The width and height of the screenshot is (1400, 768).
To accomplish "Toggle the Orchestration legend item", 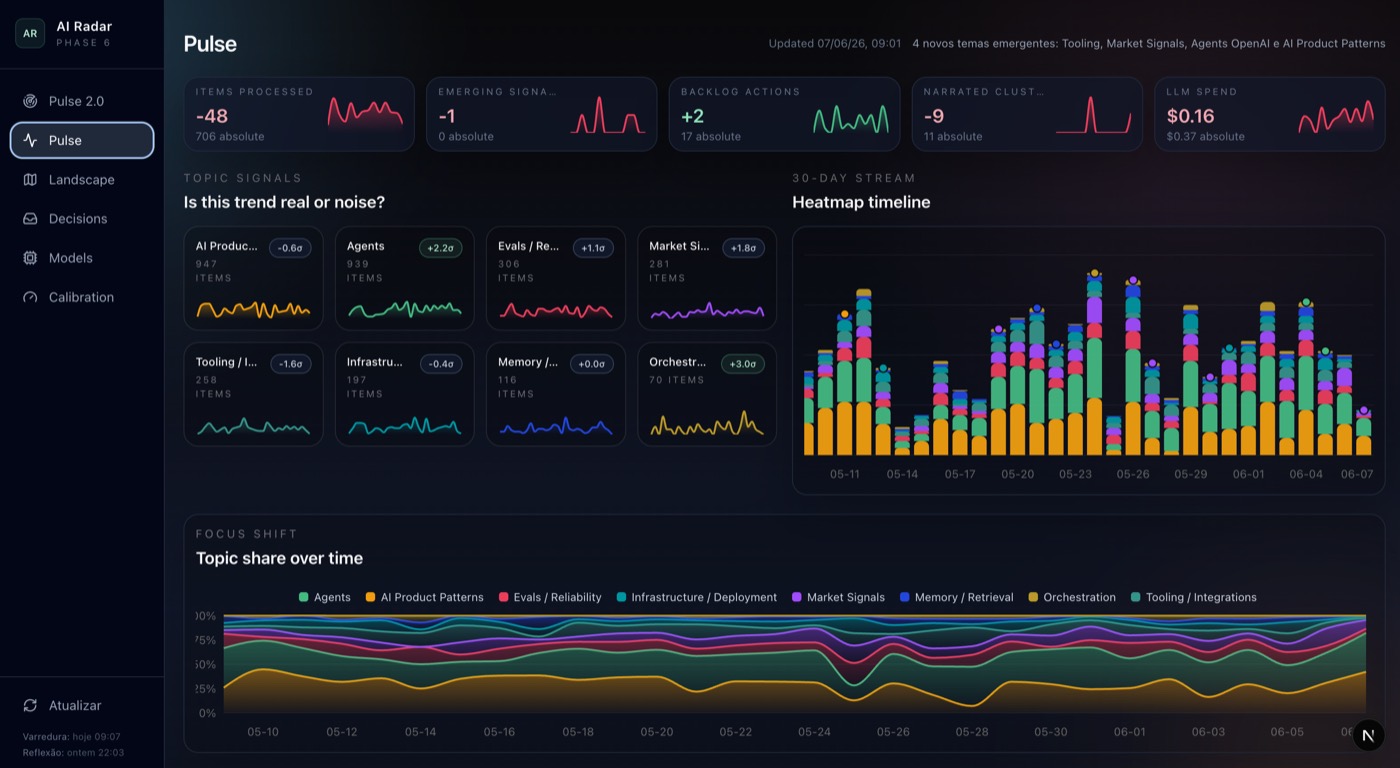I will [1071, 597].
